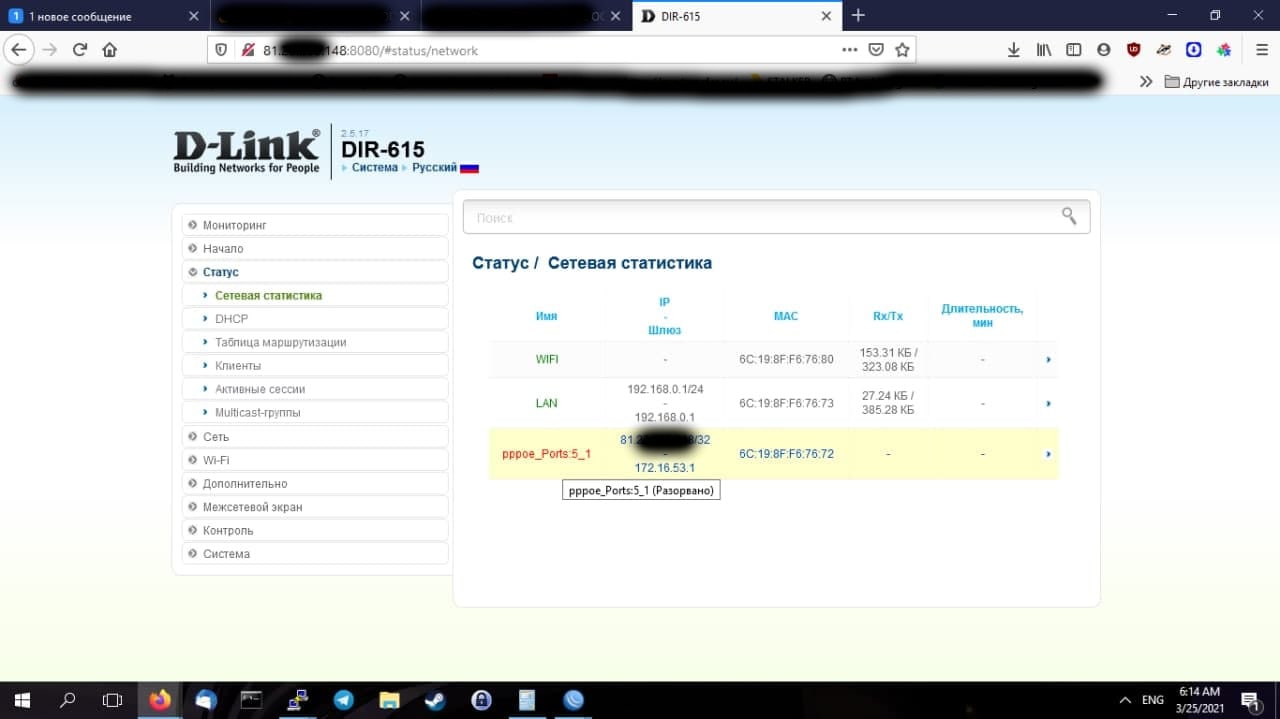Open the Windows Start menu
This screenshot has height=719, width=1280.
tap(20, 700)
